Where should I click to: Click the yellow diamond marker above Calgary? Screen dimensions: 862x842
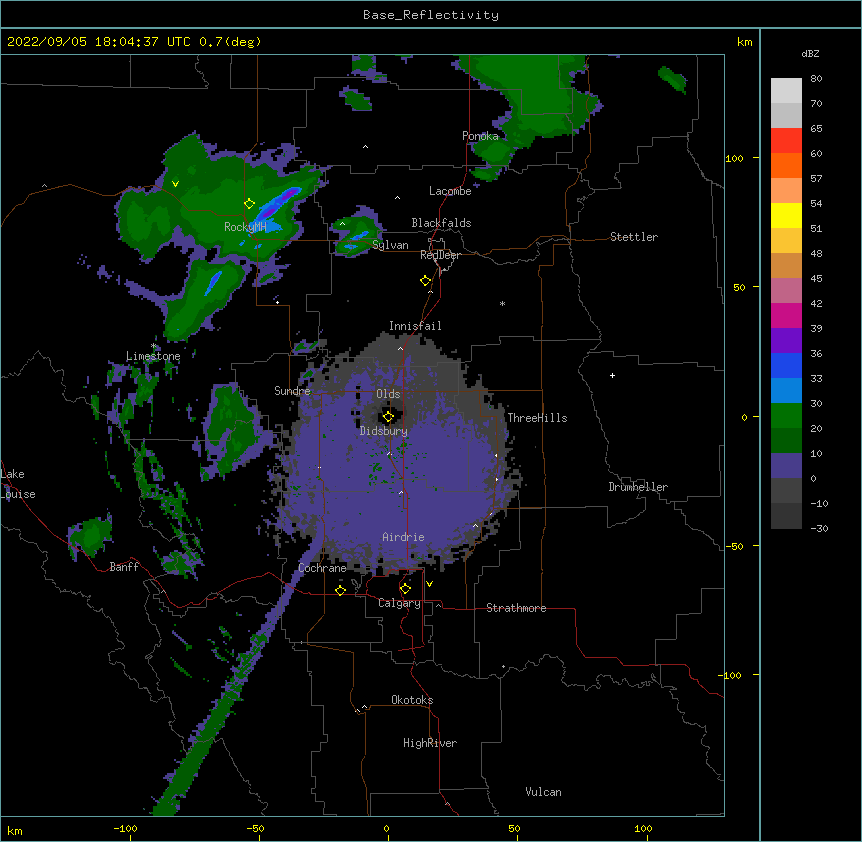(x=405, y=589)
